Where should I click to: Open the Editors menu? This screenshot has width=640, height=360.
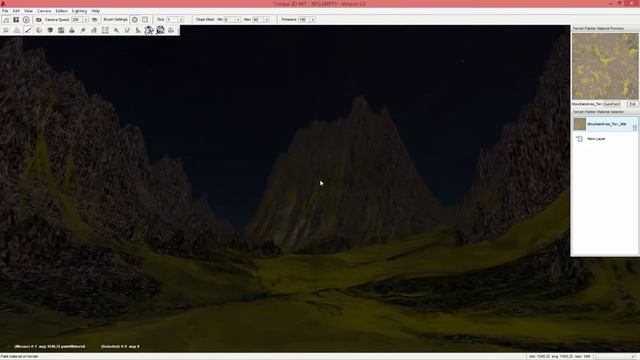62,11
